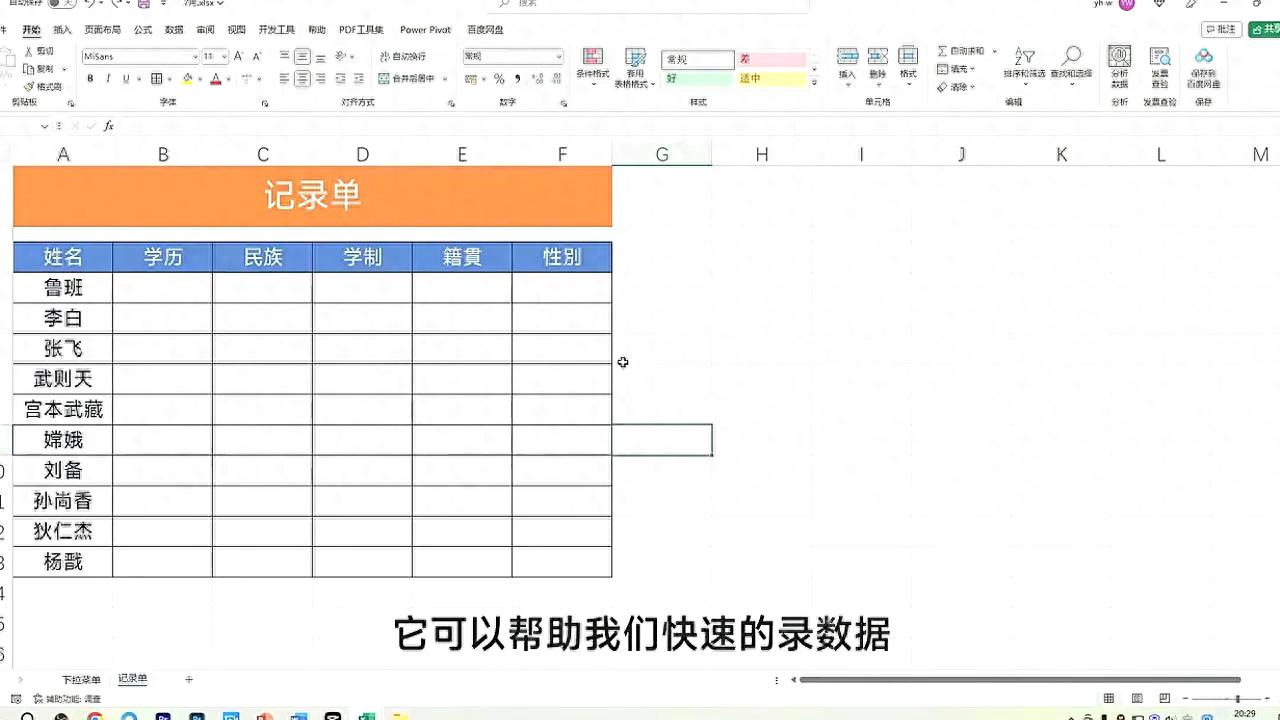1280x720 pixels.
Task: Click the AutoSum (自动求和) icon
Action: coord(942,52)
